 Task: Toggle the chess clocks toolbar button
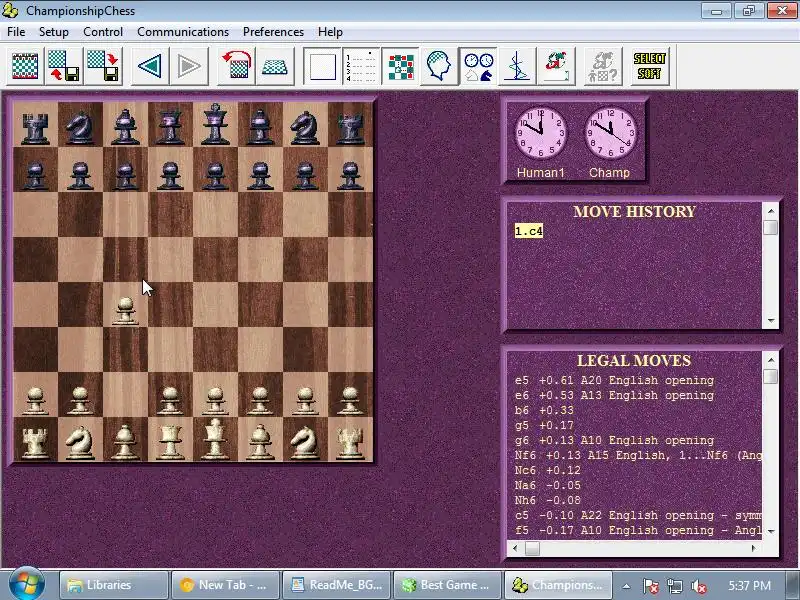point(479,66)
